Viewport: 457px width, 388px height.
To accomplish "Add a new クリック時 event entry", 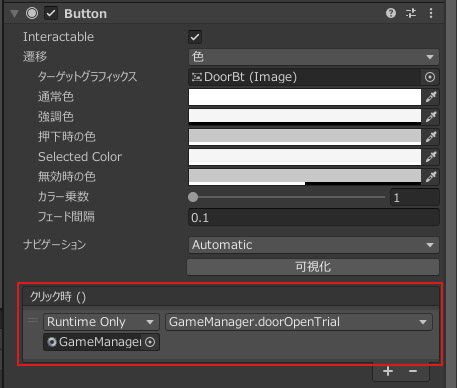I will 388,371.
